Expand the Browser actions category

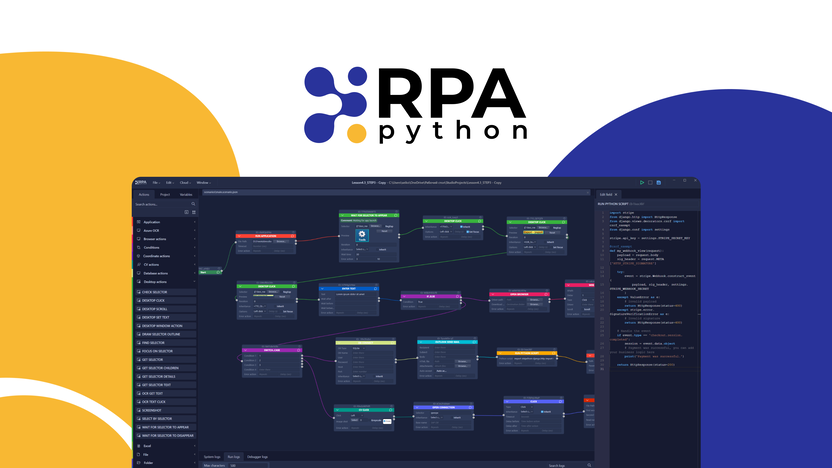tap(154, 239)
